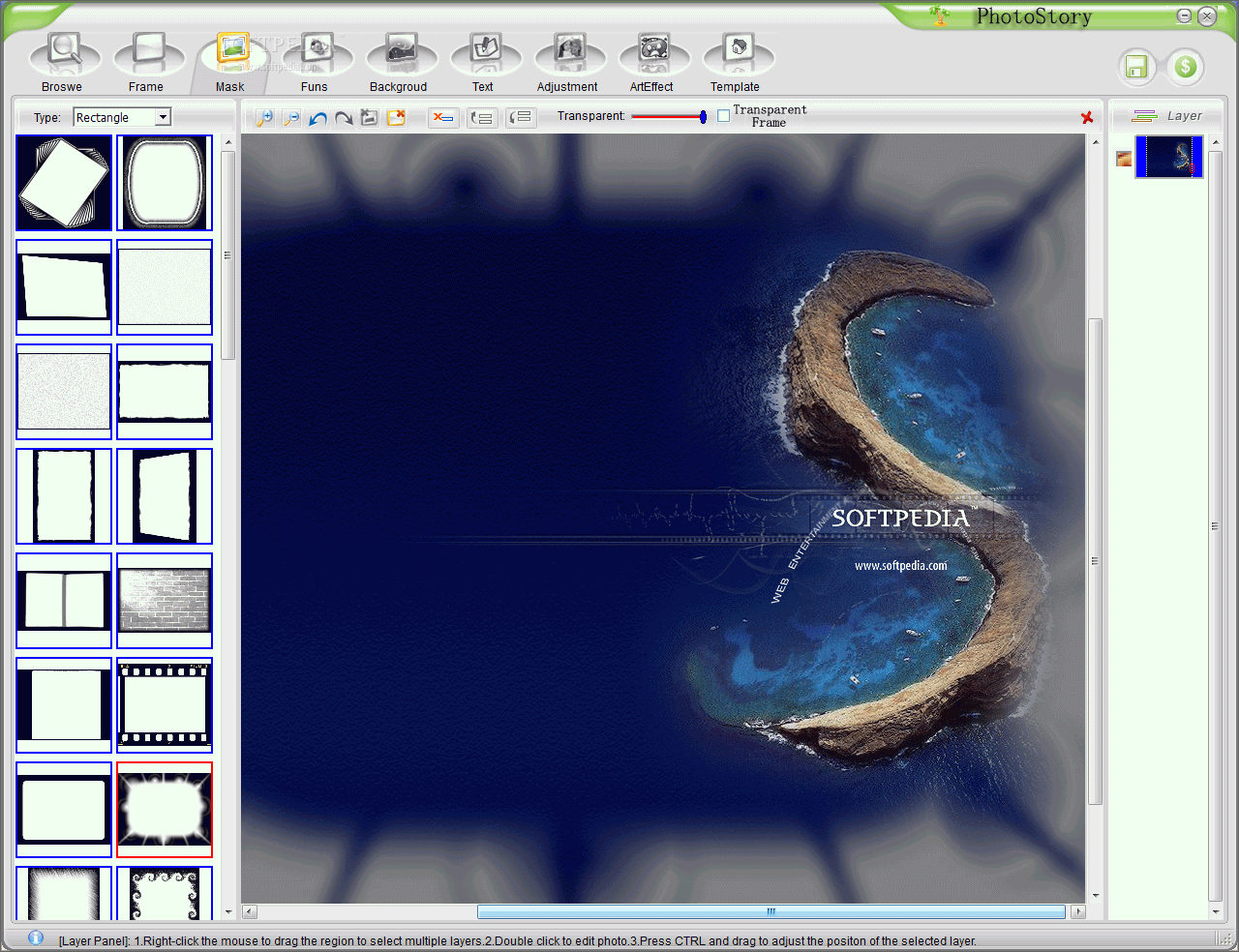
Task: Open the ArtEffect tool icon
Action: (x=653, y=52)
